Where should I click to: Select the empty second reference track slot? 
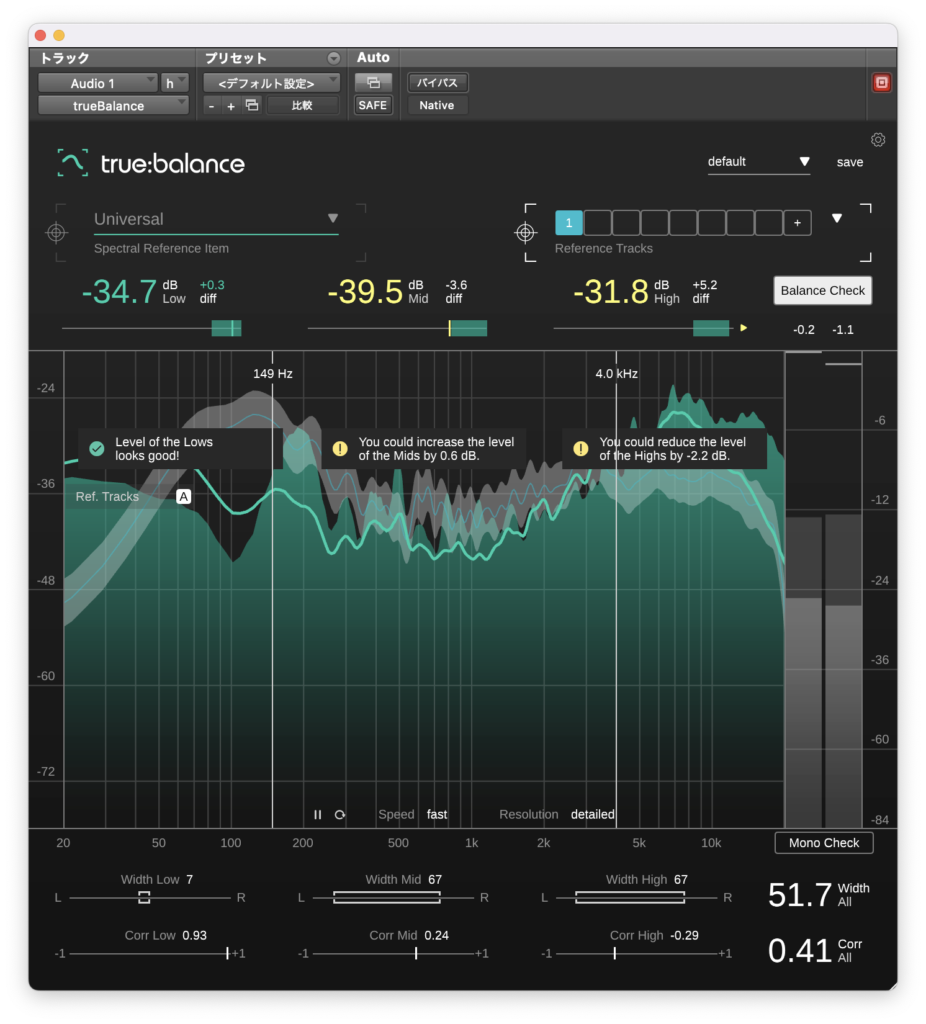coord(598,223)
